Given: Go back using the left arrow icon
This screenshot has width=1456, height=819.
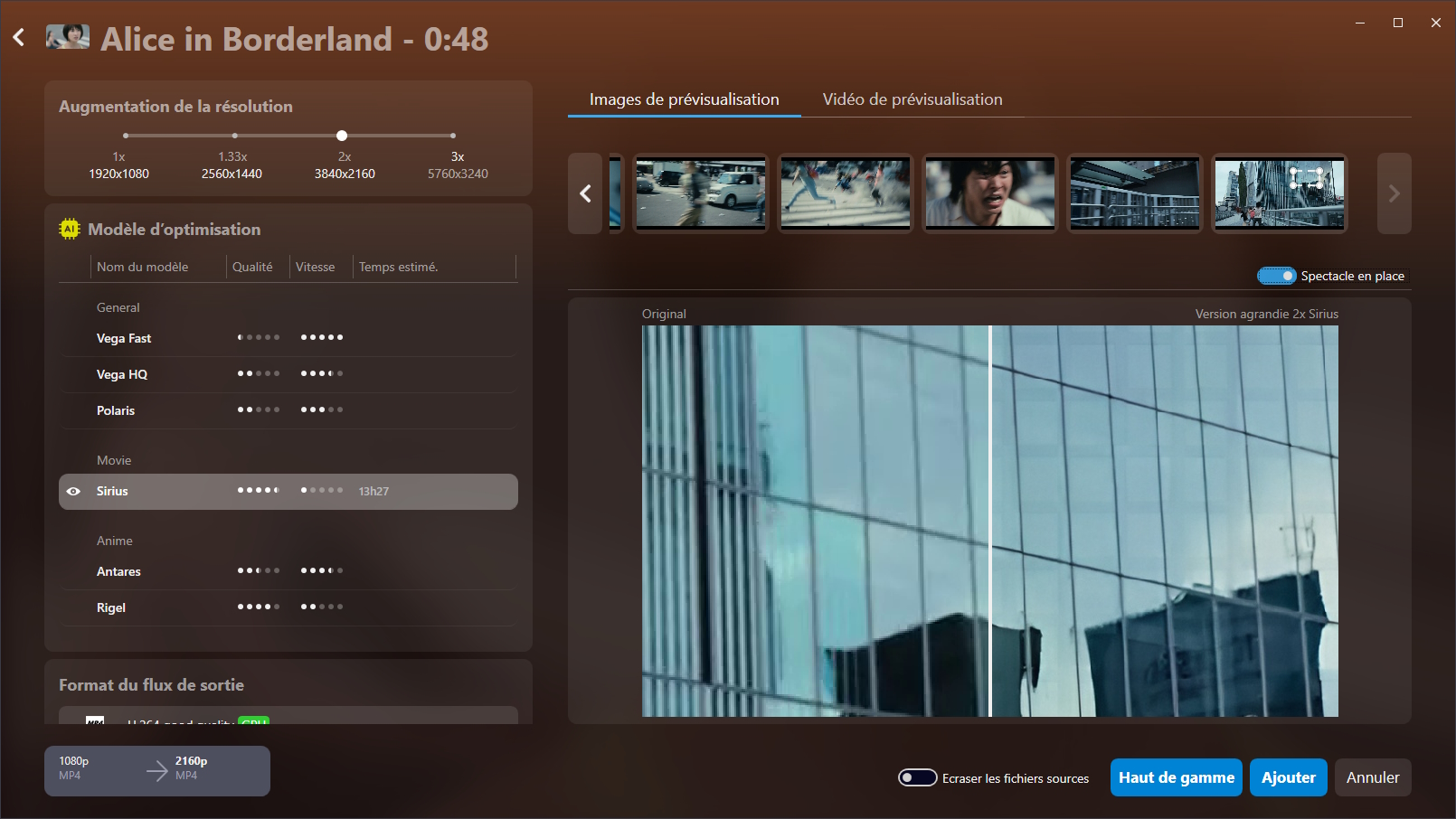Looking at the screenshot, I should [19, 38].
